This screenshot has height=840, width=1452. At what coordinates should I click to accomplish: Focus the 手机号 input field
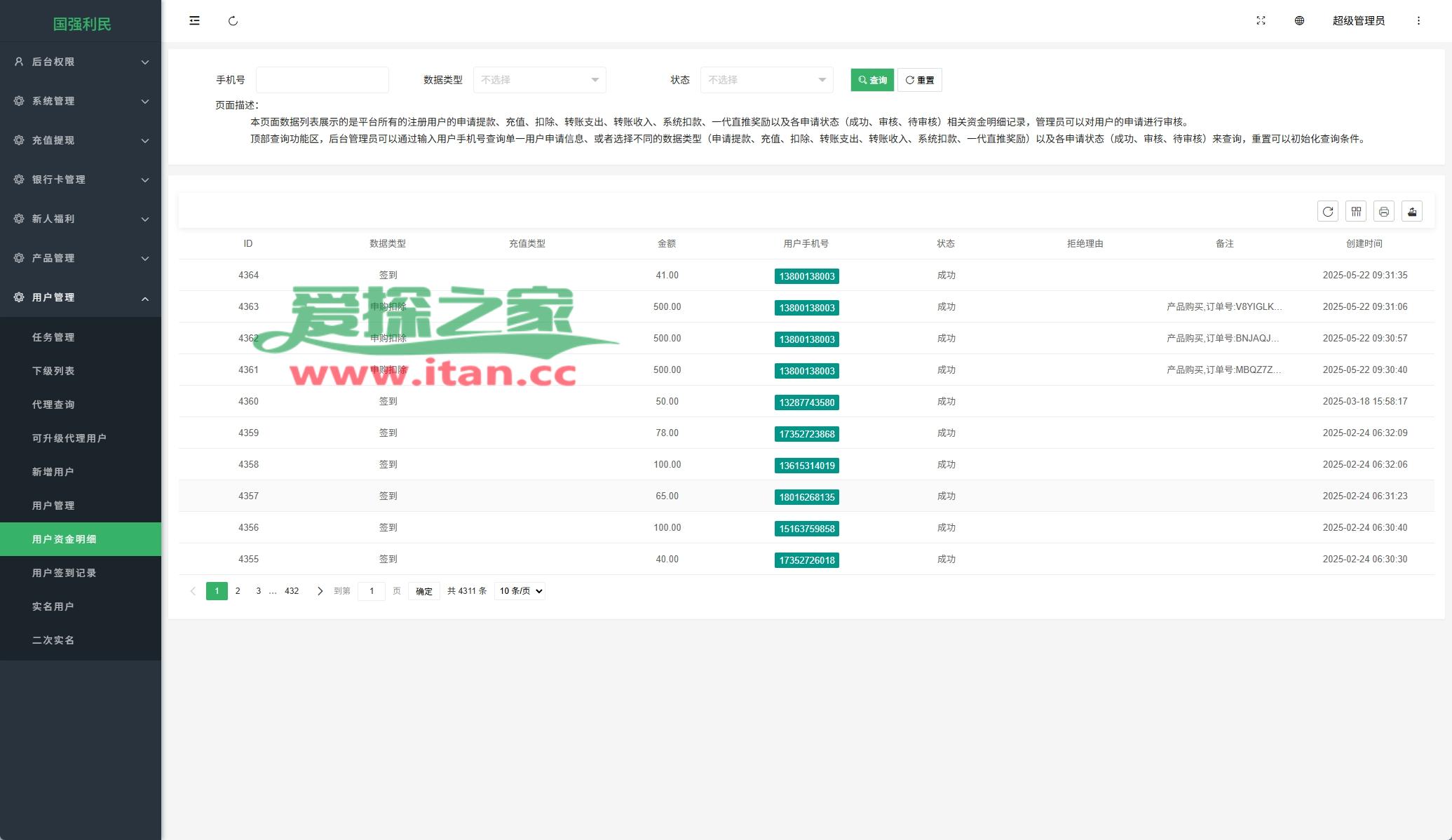point(322,80)
